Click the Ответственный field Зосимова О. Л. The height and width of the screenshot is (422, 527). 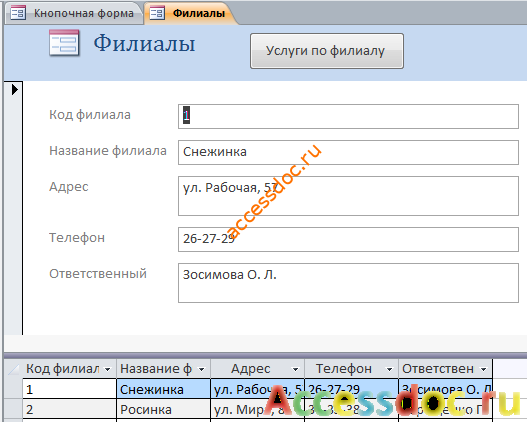pyautogui.click(x=348, y=283)
